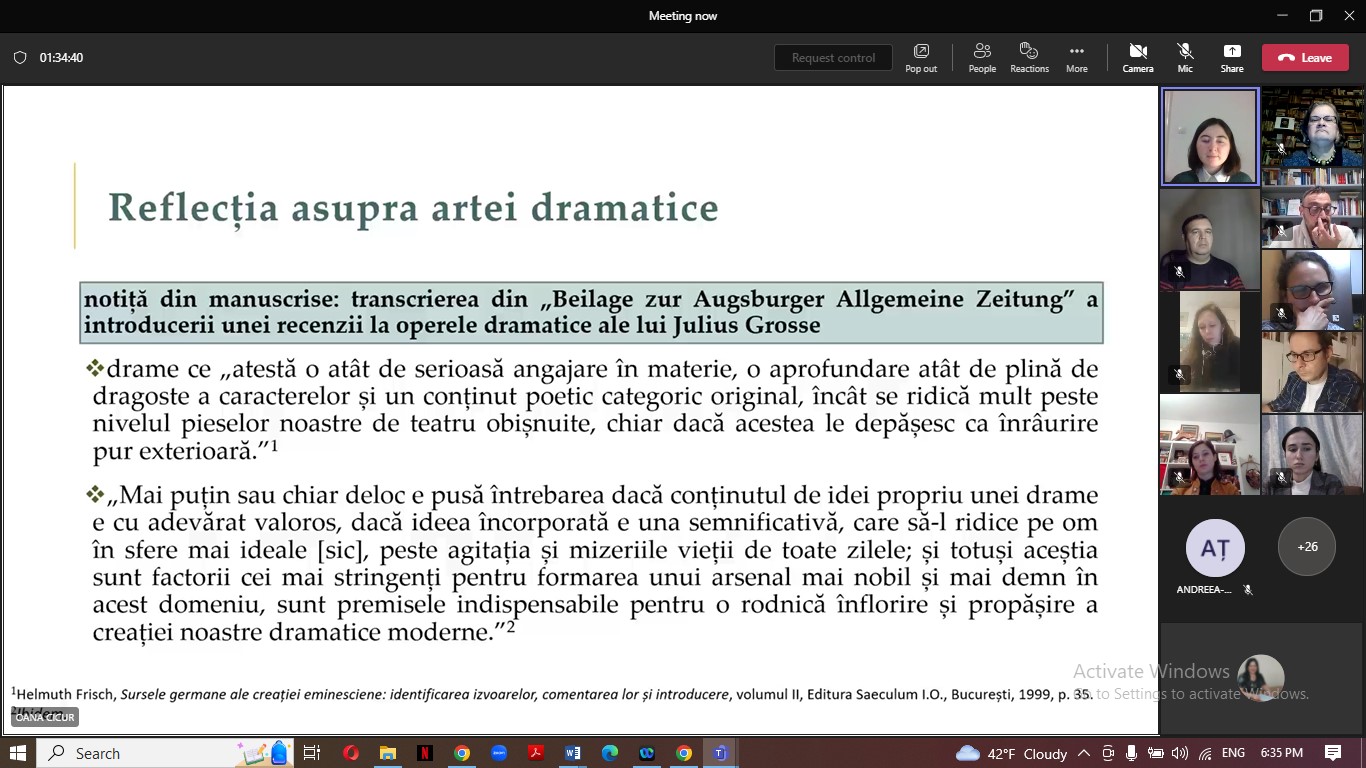Screen dimensions: 1366x768
Task: Open Task View on the taskbar
Action: pyautogui.click(x=312, y=753)
